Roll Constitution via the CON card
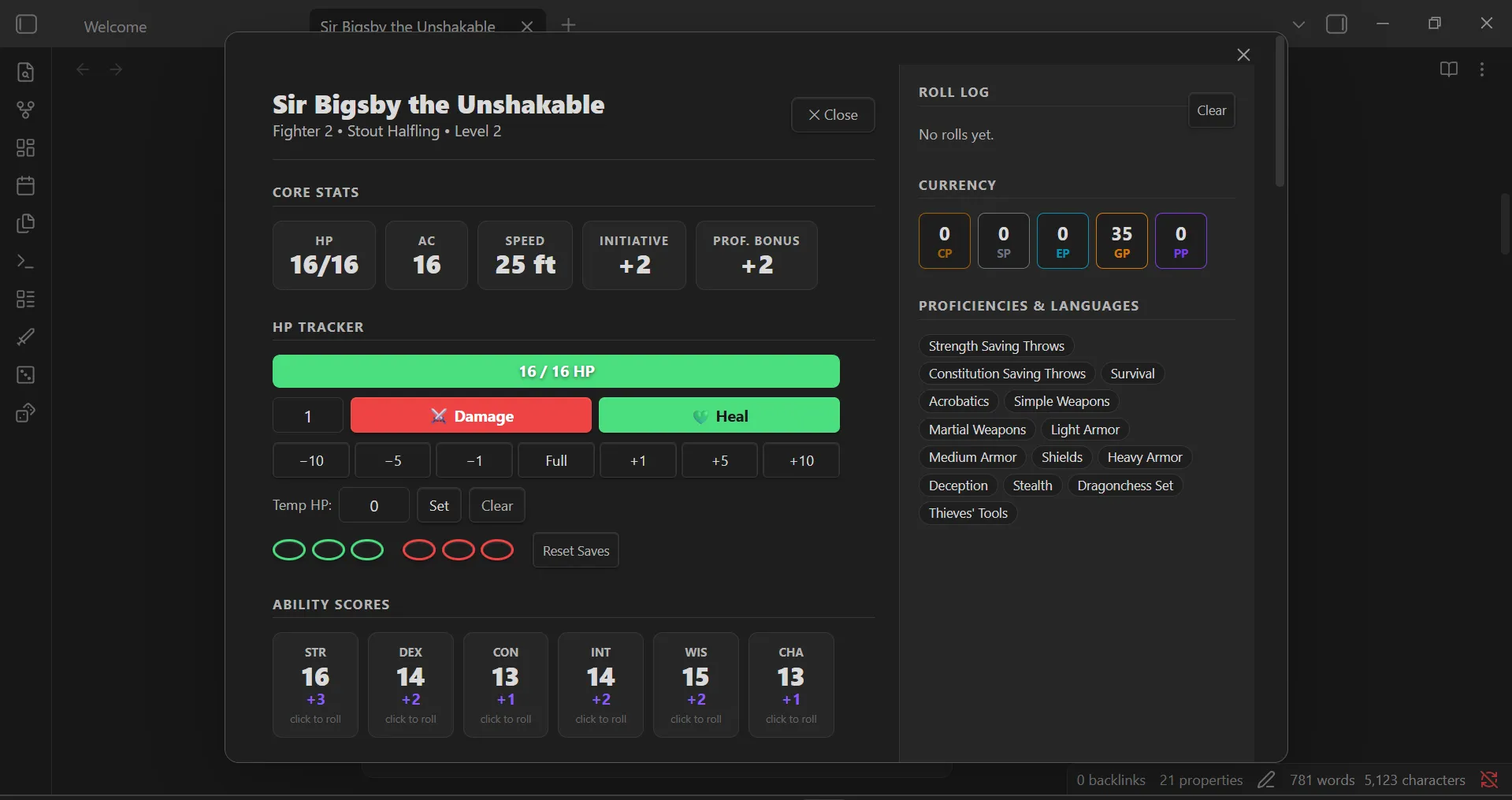Image resolution: width=1512 pixels, height=800 pixels. click(506, 685)
